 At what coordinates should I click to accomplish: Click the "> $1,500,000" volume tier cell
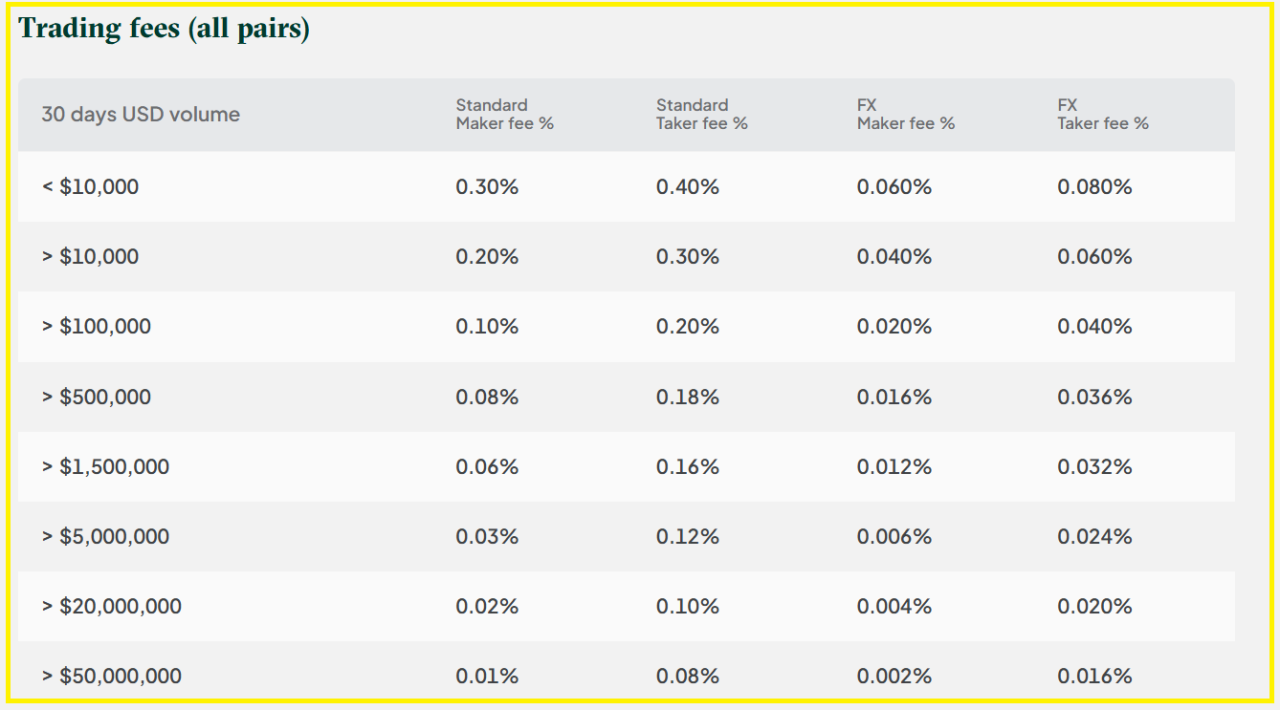click(105, 467)
